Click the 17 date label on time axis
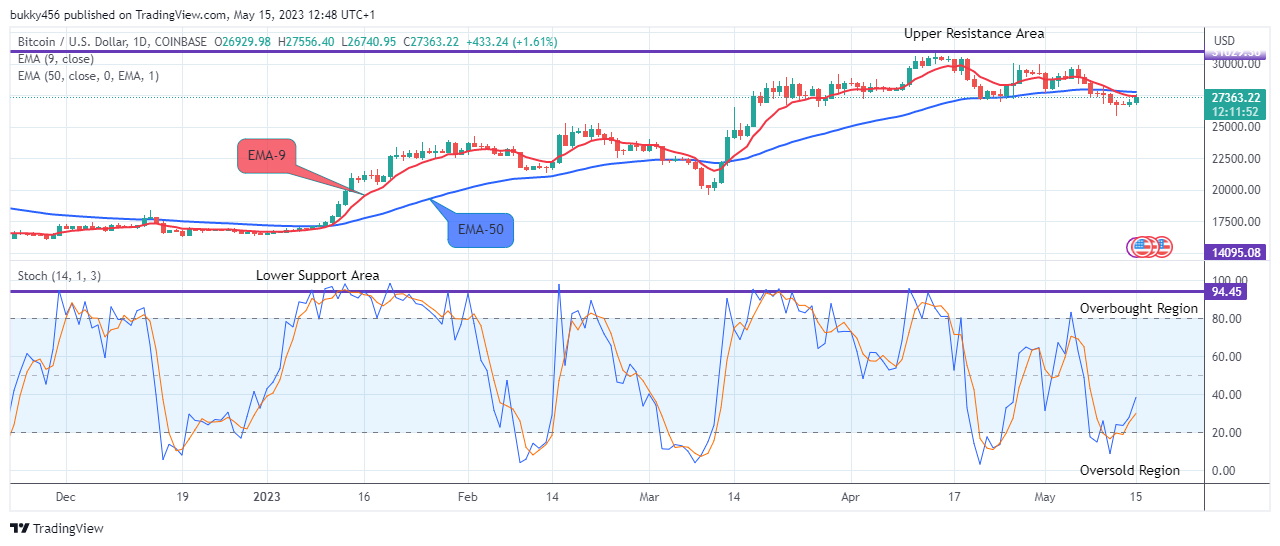Screen dimensions: 1280x546 (x=954, y=496)
